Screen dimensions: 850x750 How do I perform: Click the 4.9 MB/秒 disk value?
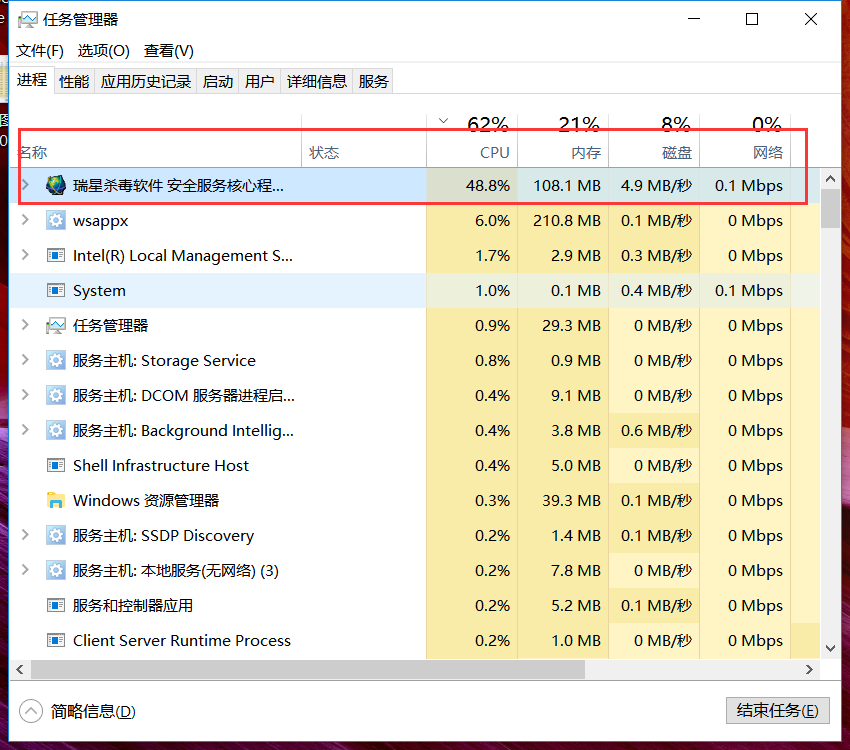coord(656,185)
